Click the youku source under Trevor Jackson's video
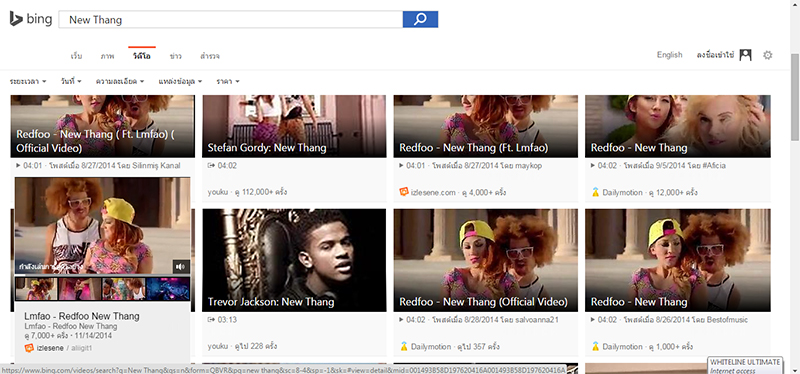The width and height of the screenshot is (800, 374). [x=217, y=346]
